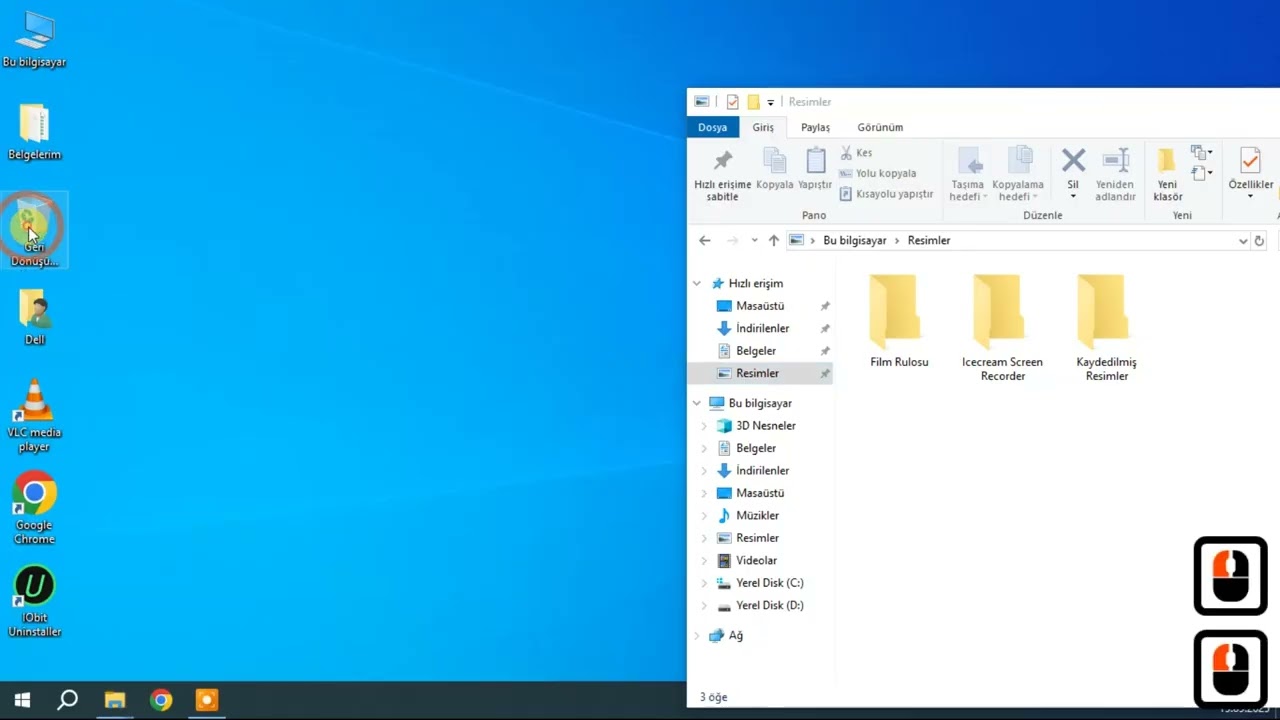Click the Kes scissors command
Viewport: 1280px width, 720px height.
tap(856, 153)
